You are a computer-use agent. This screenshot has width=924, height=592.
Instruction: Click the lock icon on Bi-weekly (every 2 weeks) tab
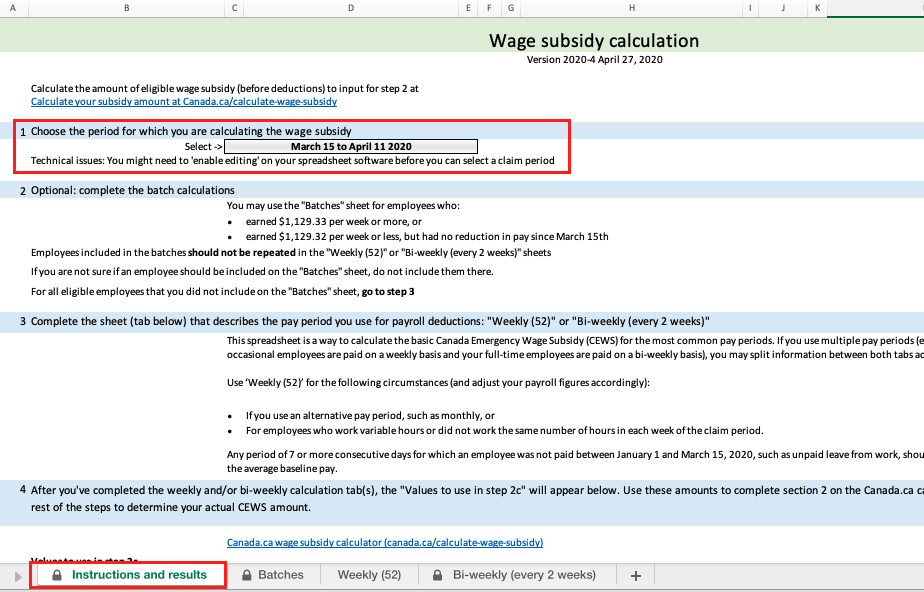[437, 574]
